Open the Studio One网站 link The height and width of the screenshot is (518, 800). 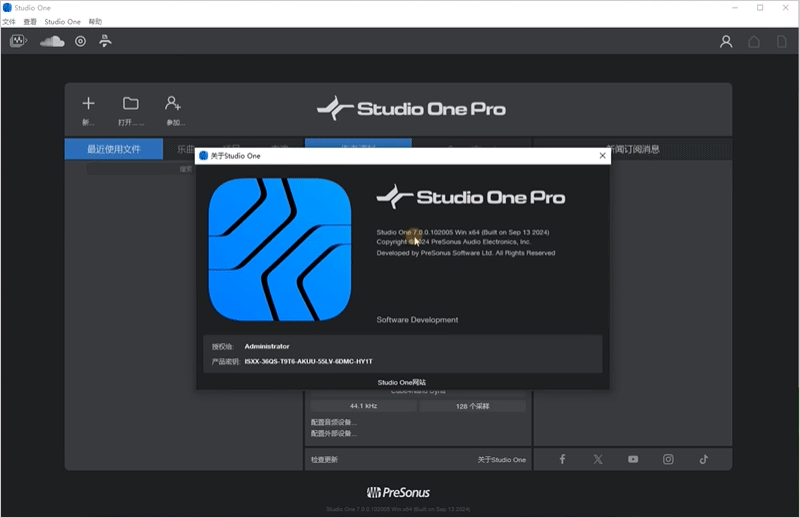tap(402, 382)
